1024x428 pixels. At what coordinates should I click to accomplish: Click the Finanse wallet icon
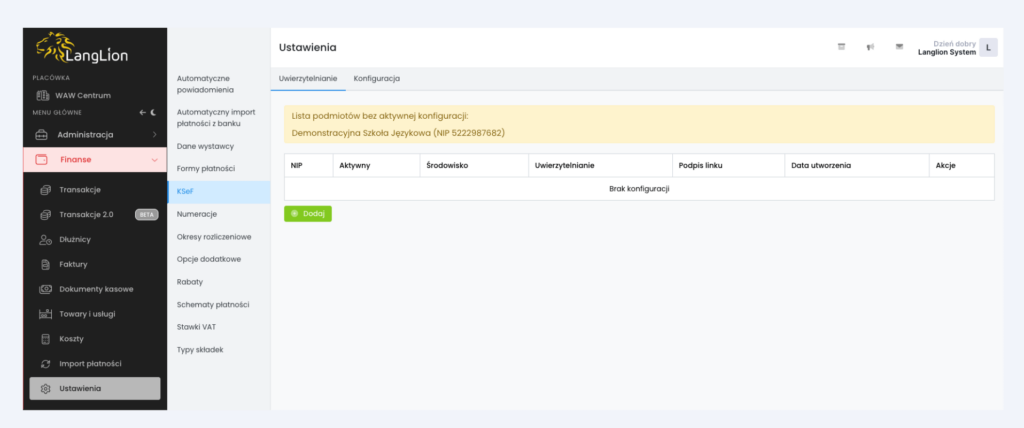(41, 159)
